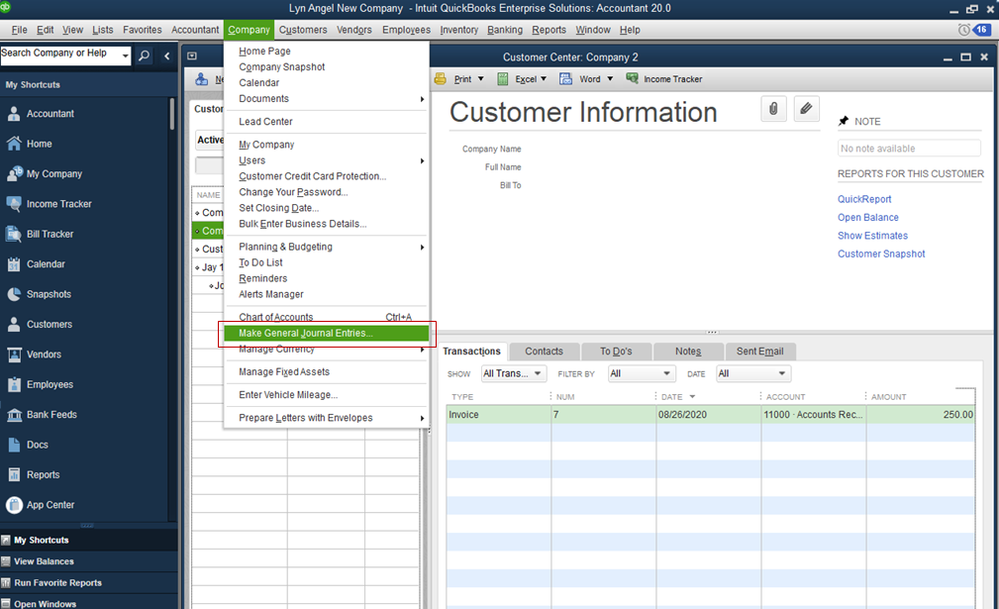Screen dimensions: 999x609
Task: Click the attach file paperclip icon
Action: pos(773,109)
